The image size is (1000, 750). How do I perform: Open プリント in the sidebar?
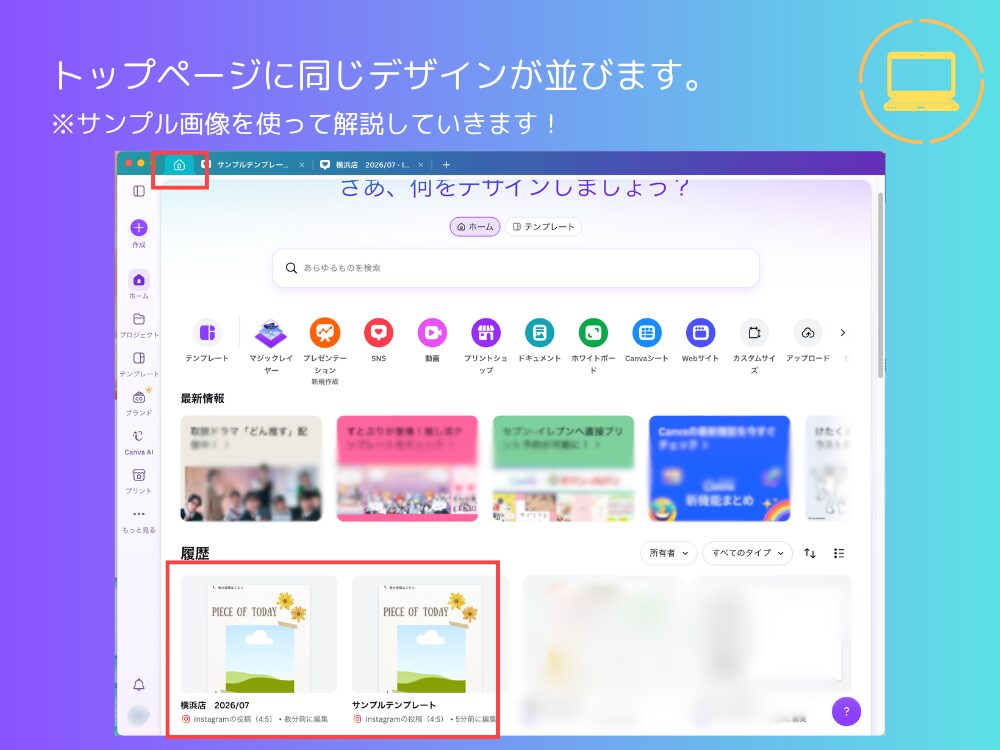(x=139, y=481)
